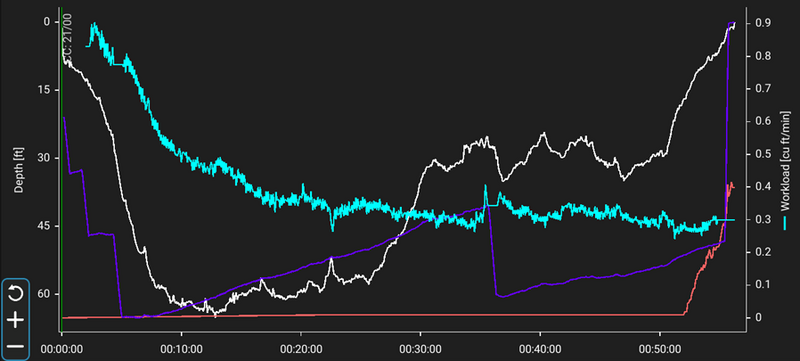Click the 00:40:00 time axis label

coord(540,349)
